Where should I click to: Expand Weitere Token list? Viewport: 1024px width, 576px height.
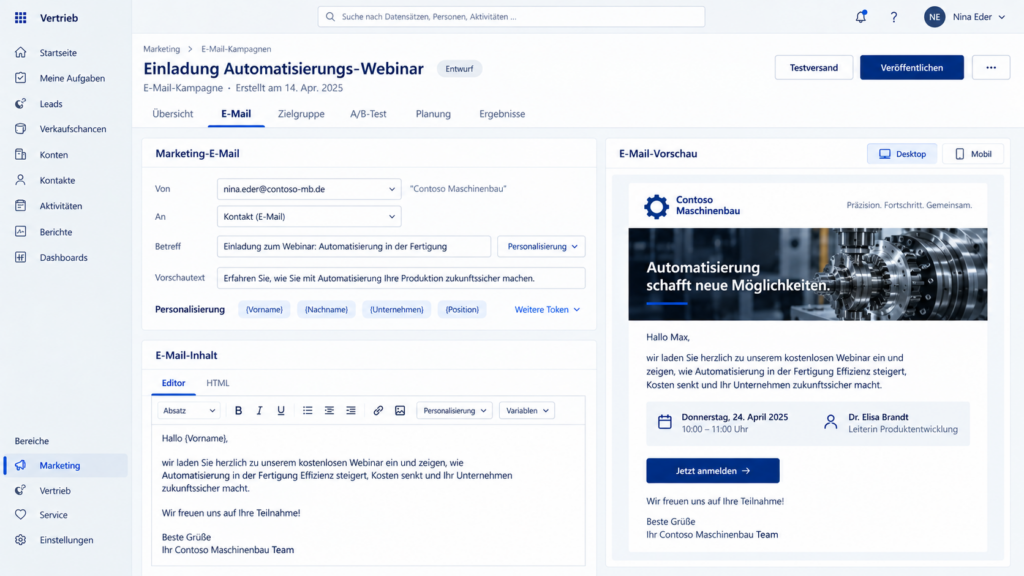click(547, 310)
